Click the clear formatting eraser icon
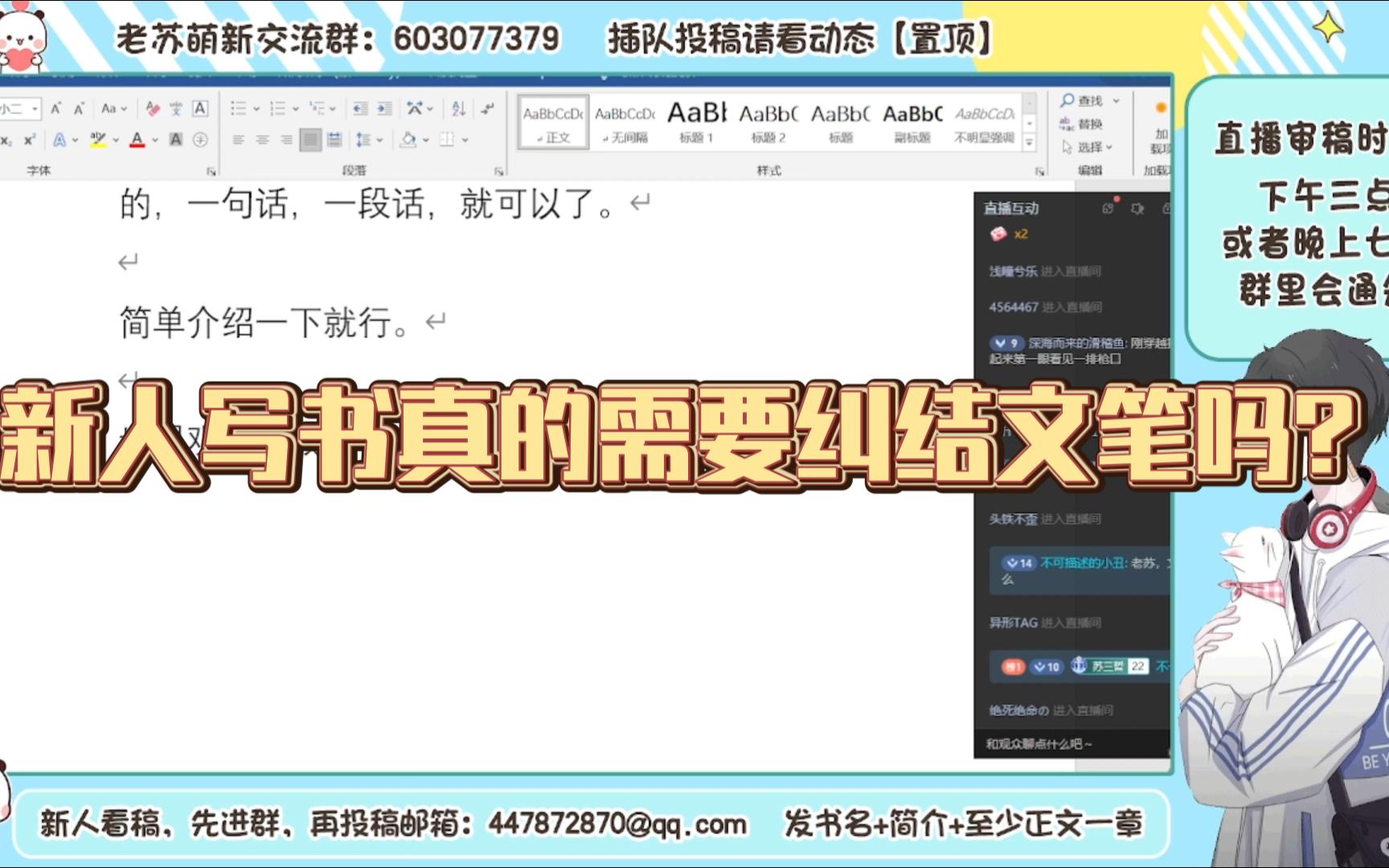The width and height of the screenshot is (1389, 868). pos(153,108)
